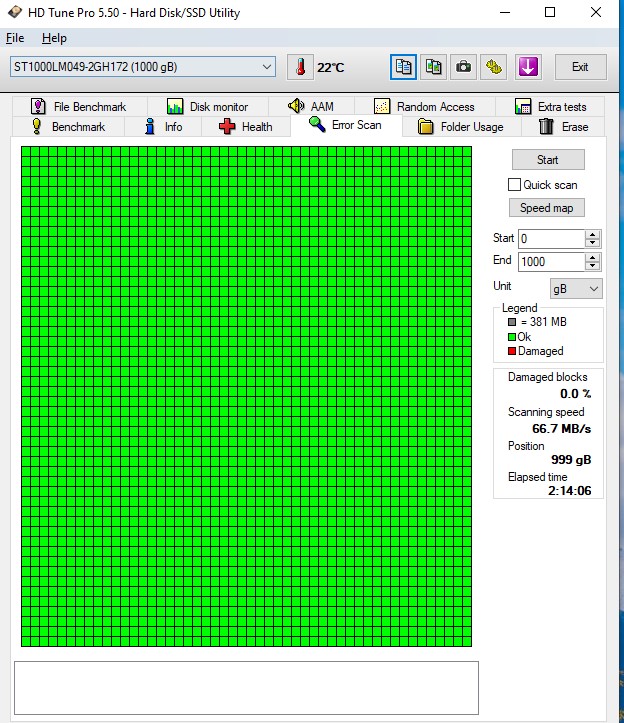Increase the Start value with up arrow
Viewport: 624px width, 723px height.
click(x=593, y=234)
